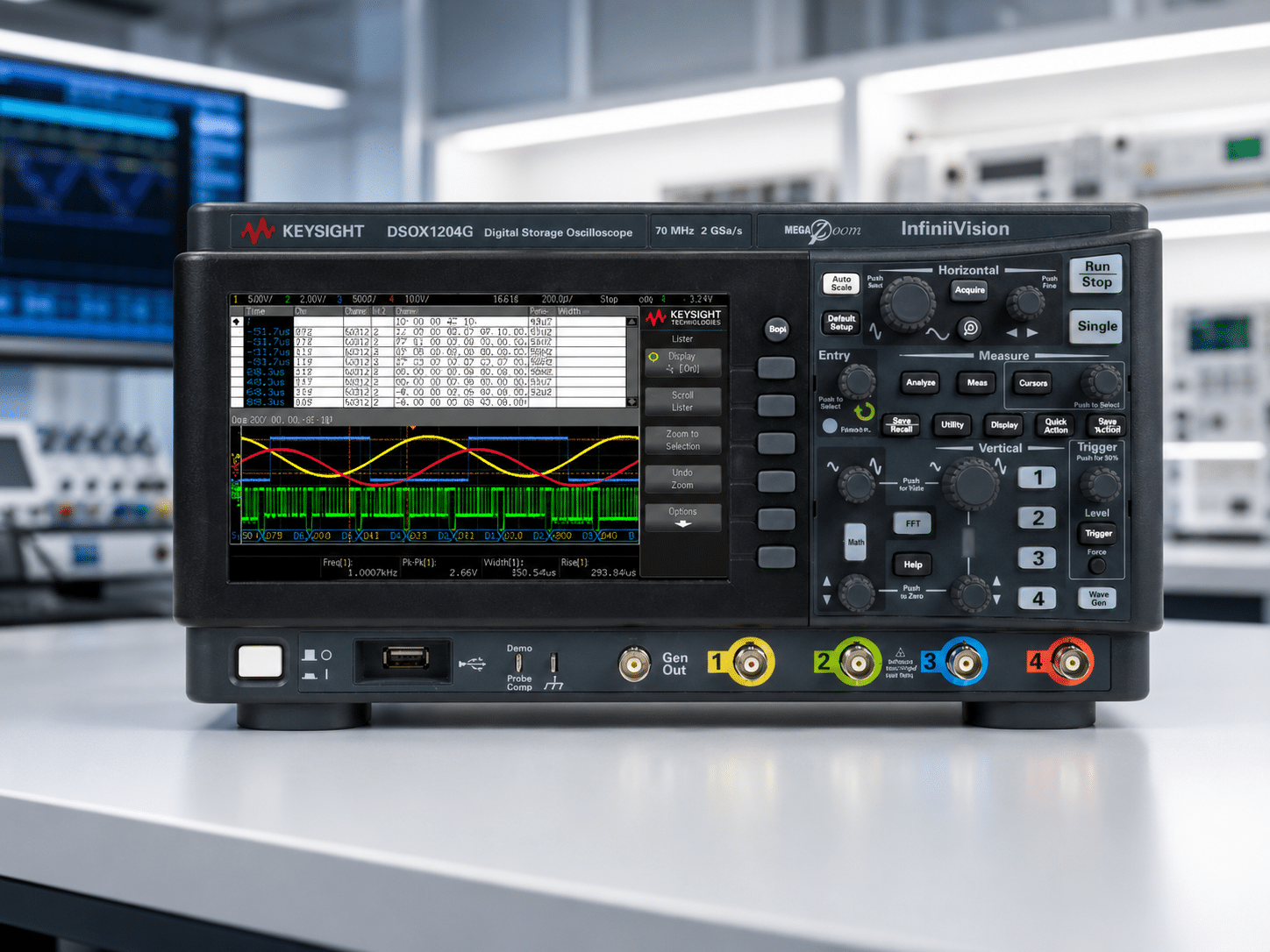Click the Rise(1) measurement readout 293.84us

[613, 572]
